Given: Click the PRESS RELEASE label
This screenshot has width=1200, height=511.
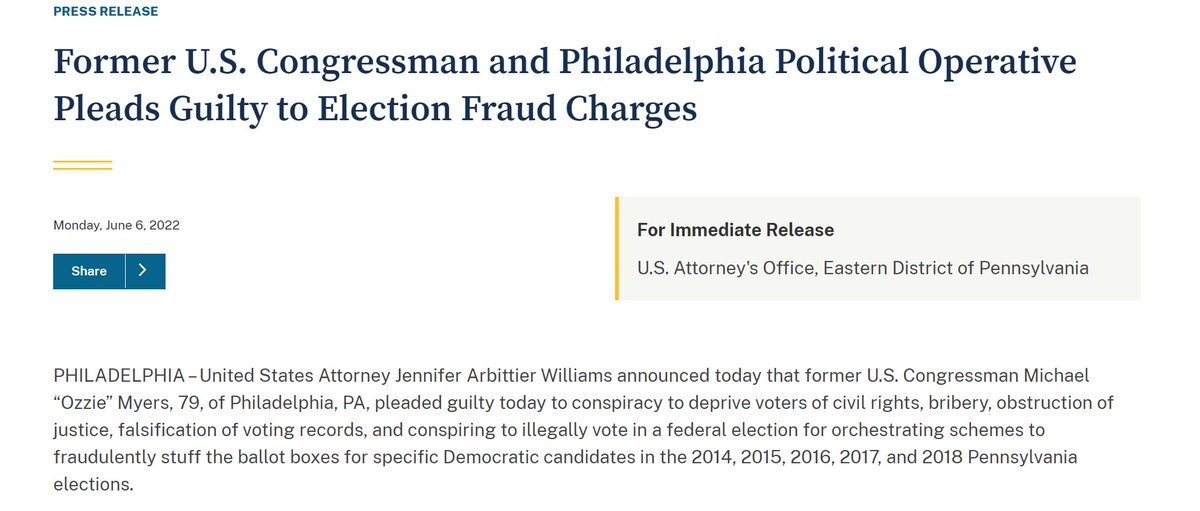Looking at the screenshot, I should pyautogui.click(x=105, y=12).
